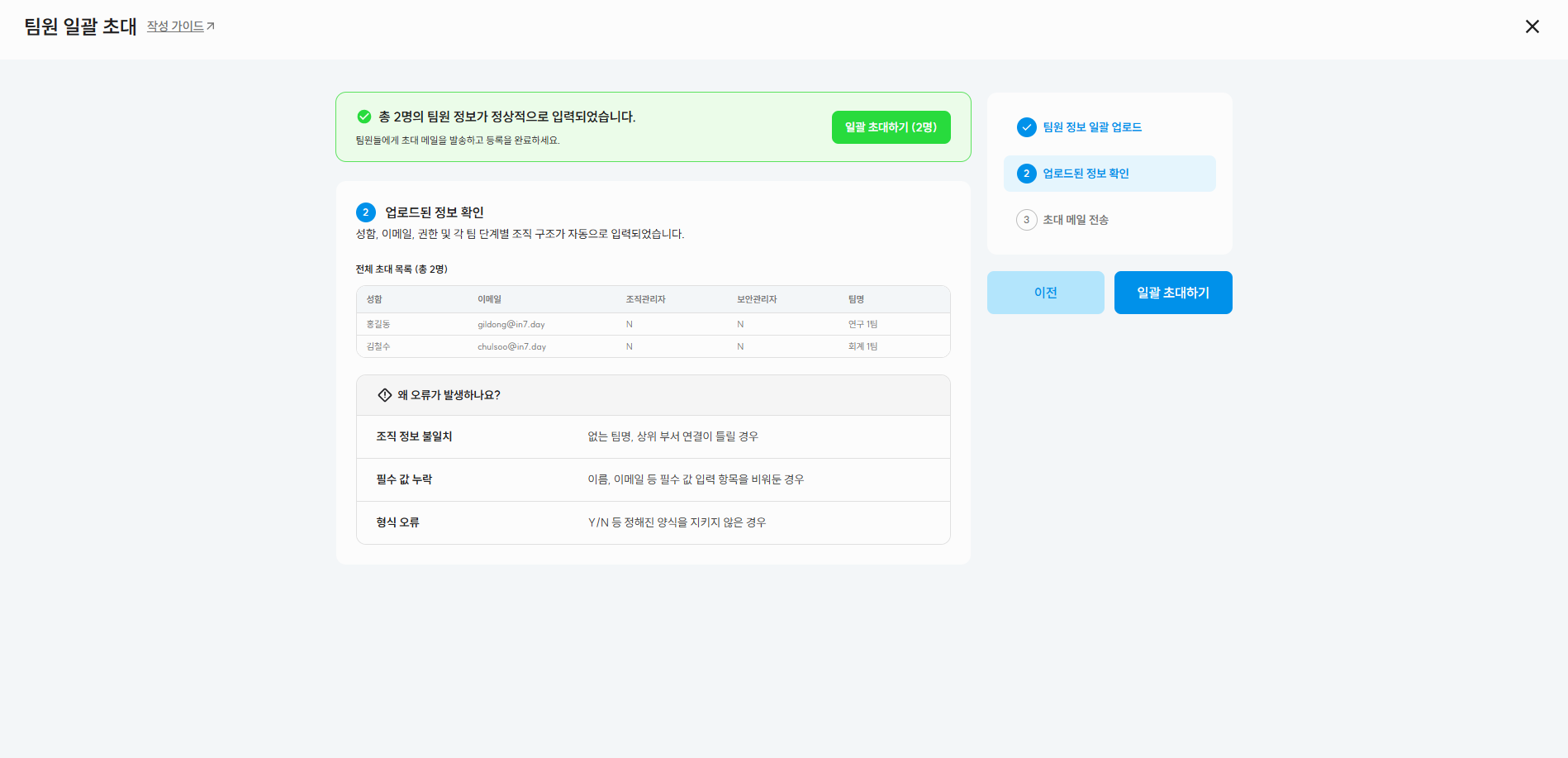This screenshot has height=758, width=1568.
Task: Select the 팀원 정보 일괄 업로드 step
Action: tap(1091, 127)
